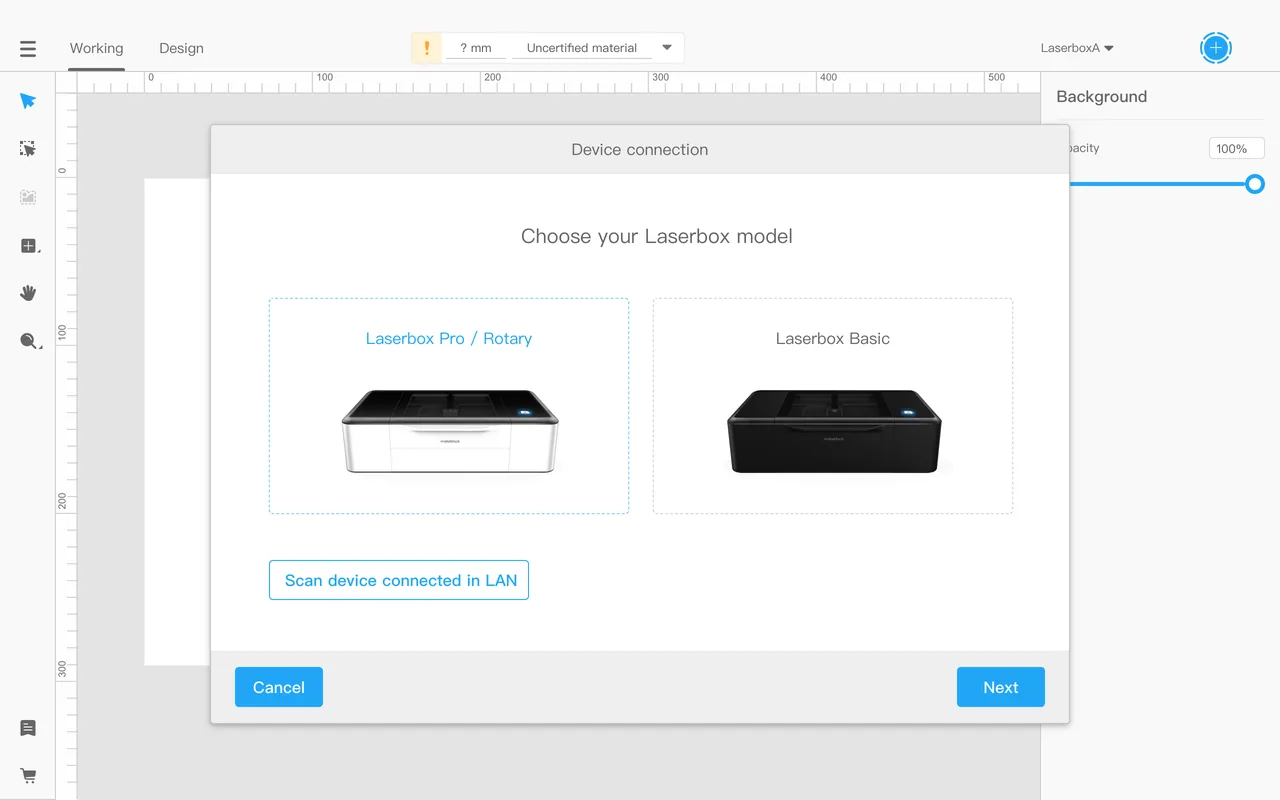Click Scan device connected in LAN
The image size is (1280, 800).
click(399, 580)
